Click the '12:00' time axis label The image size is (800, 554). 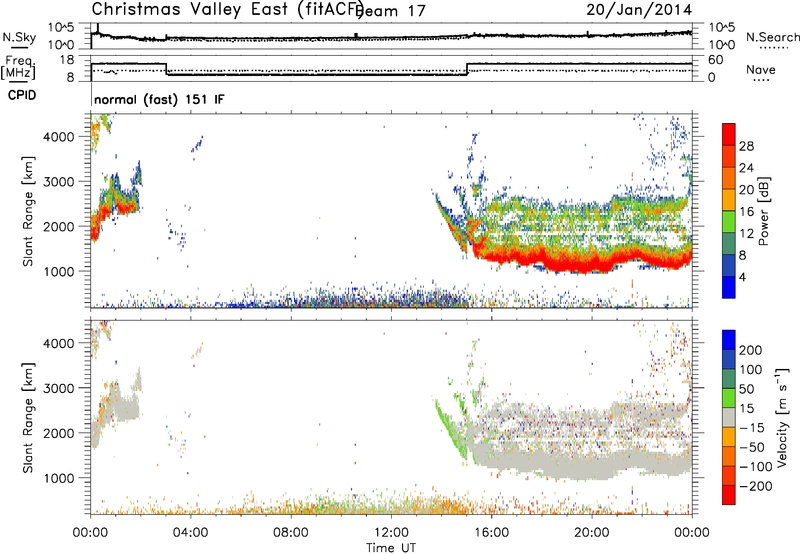tap(391, 533)
